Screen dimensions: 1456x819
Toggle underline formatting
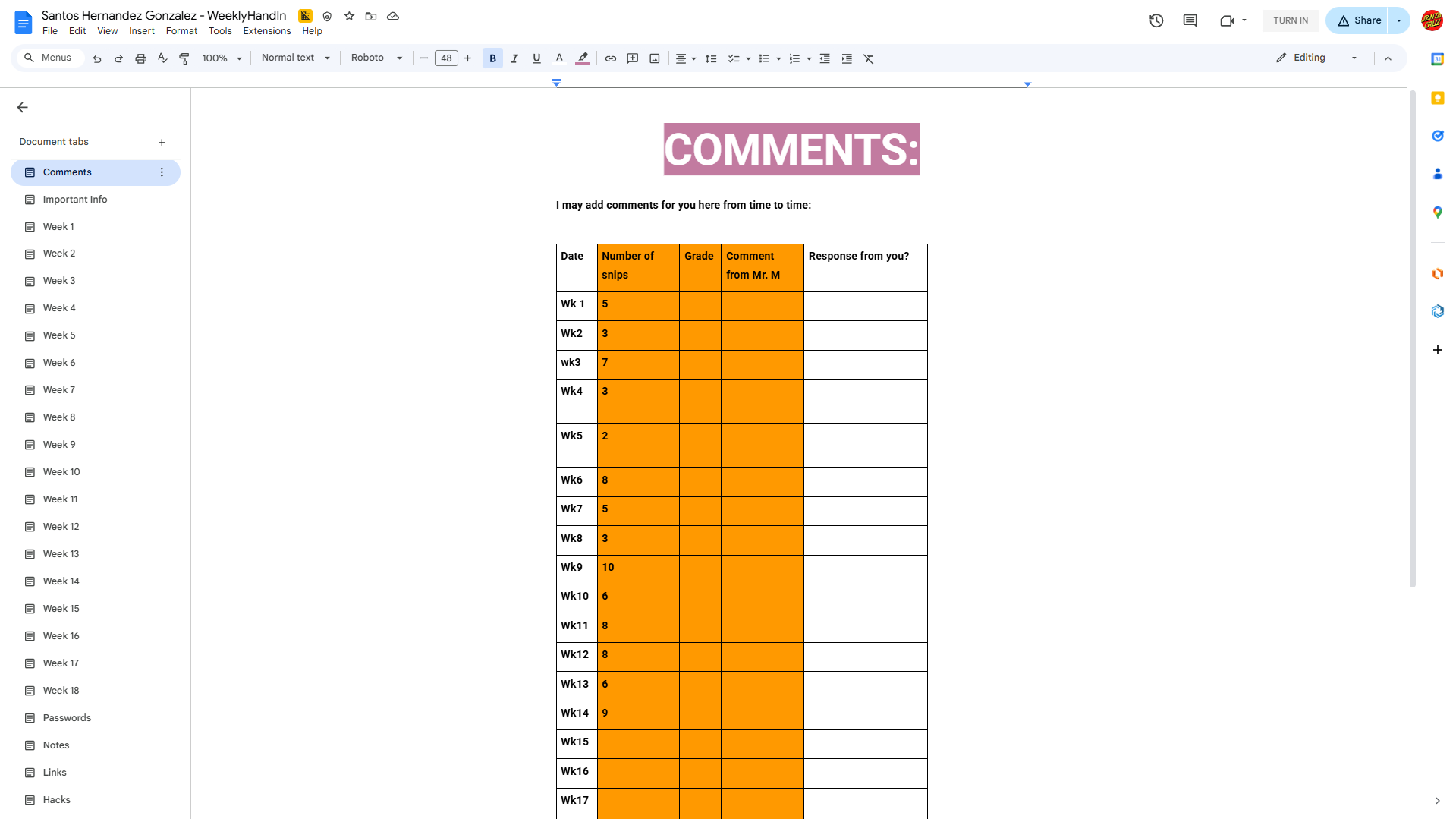pyautogui.click(x=536, y=58)
